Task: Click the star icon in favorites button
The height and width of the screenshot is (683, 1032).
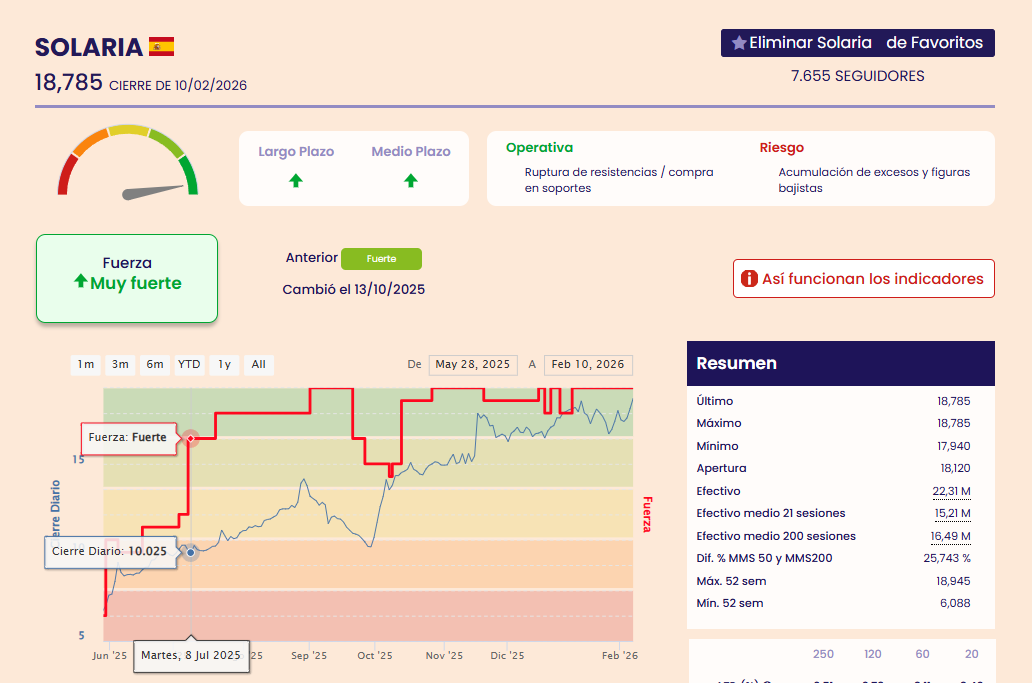Action: pyautogui.click(x=739, y=43)
